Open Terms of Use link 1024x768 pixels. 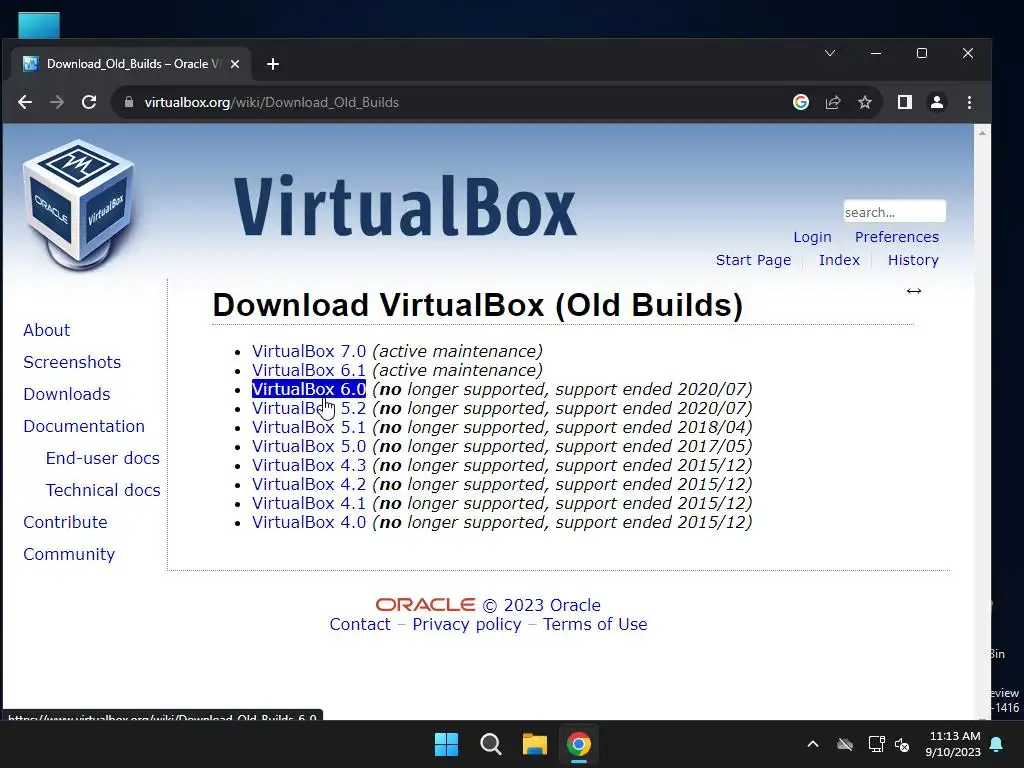[x=595, y=624]
